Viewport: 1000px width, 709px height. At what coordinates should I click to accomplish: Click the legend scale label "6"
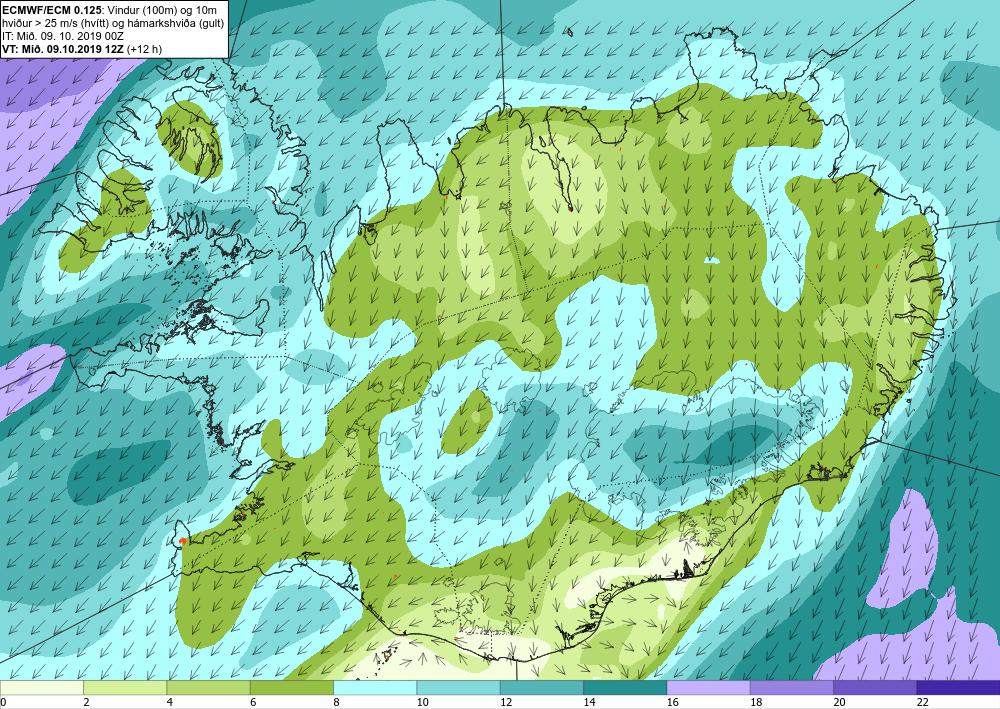click(x=253, y=702)
